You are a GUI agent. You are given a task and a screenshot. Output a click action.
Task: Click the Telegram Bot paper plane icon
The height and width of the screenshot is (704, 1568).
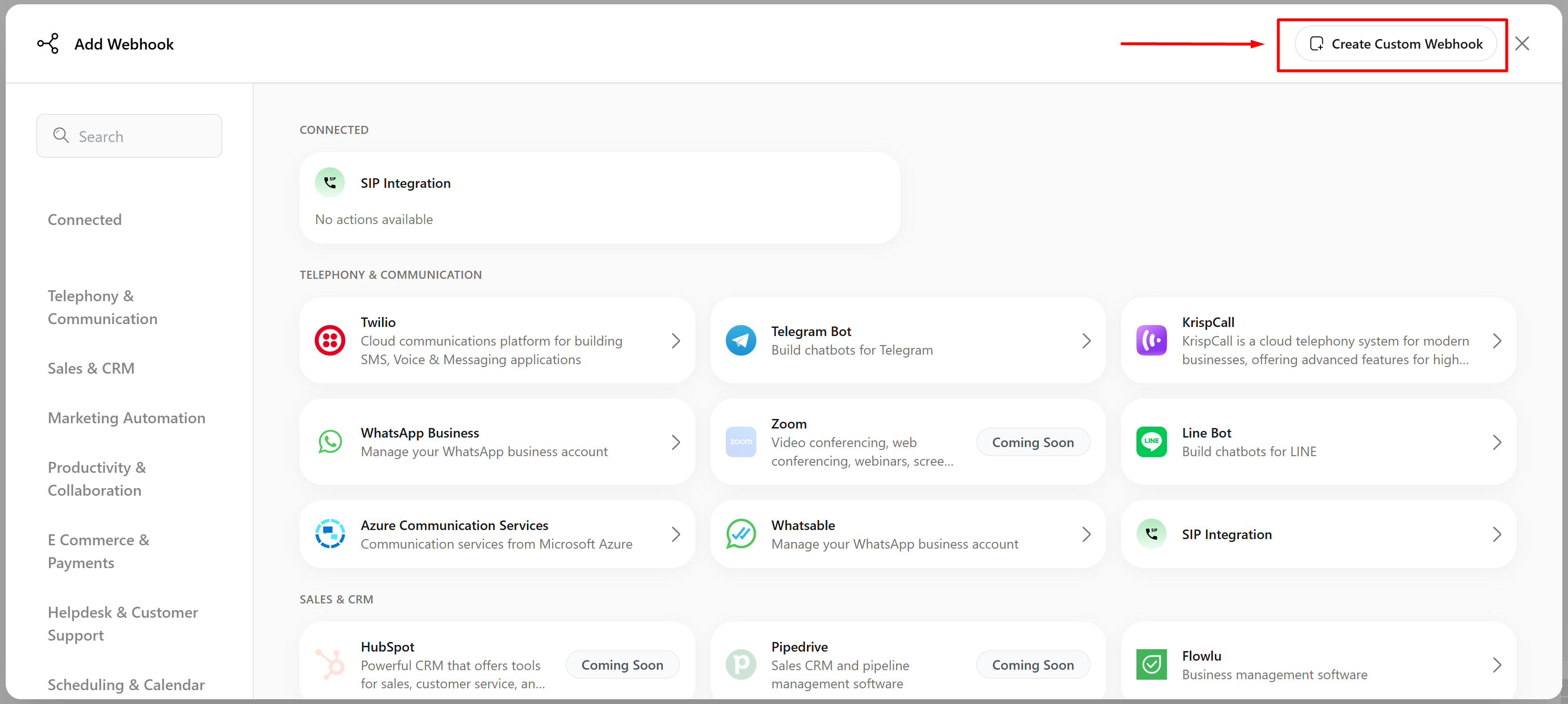click(x=741, y=340)
